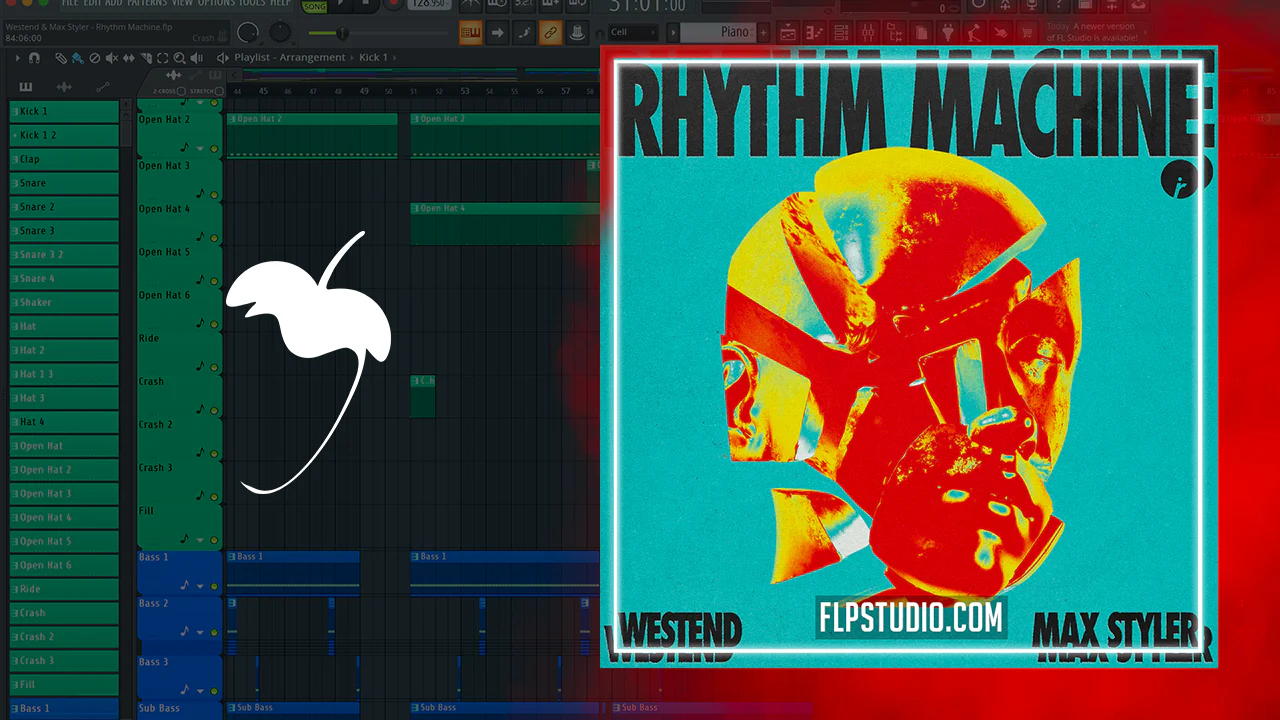Viewport: 1280px width, 720px height.
Task: Click the link chain toolbar icon
Action: pos(550,33)
